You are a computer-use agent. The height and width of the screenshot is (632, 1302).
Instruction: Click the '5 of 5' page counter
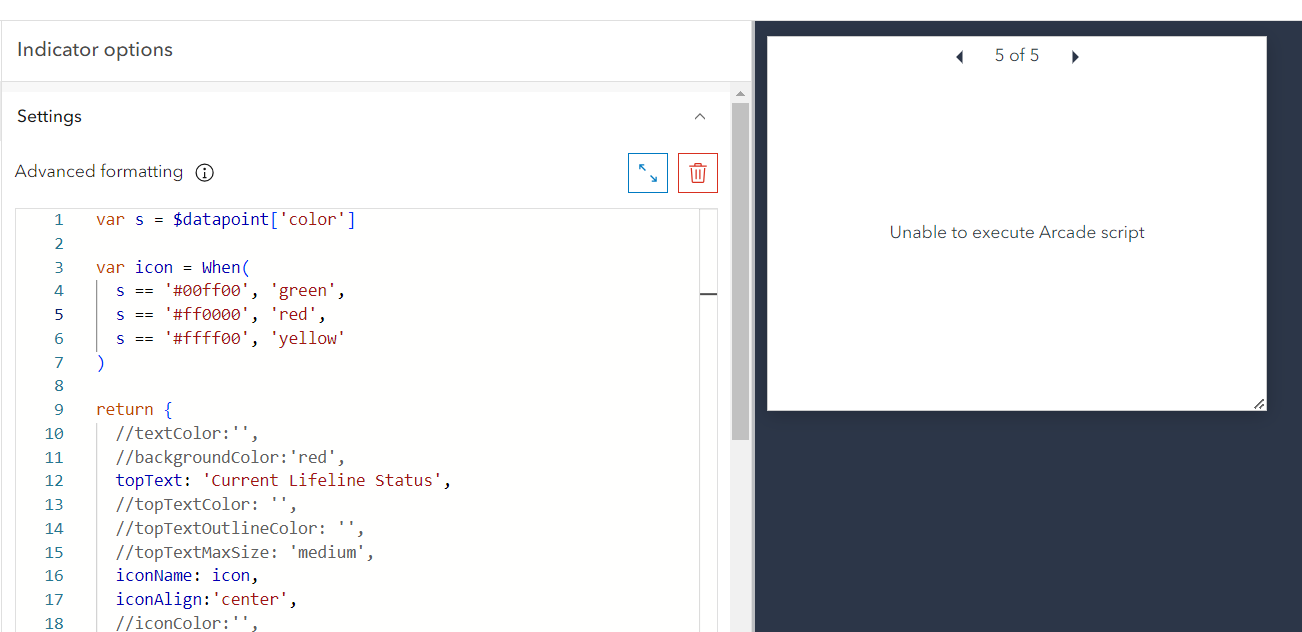[1017, 55]
